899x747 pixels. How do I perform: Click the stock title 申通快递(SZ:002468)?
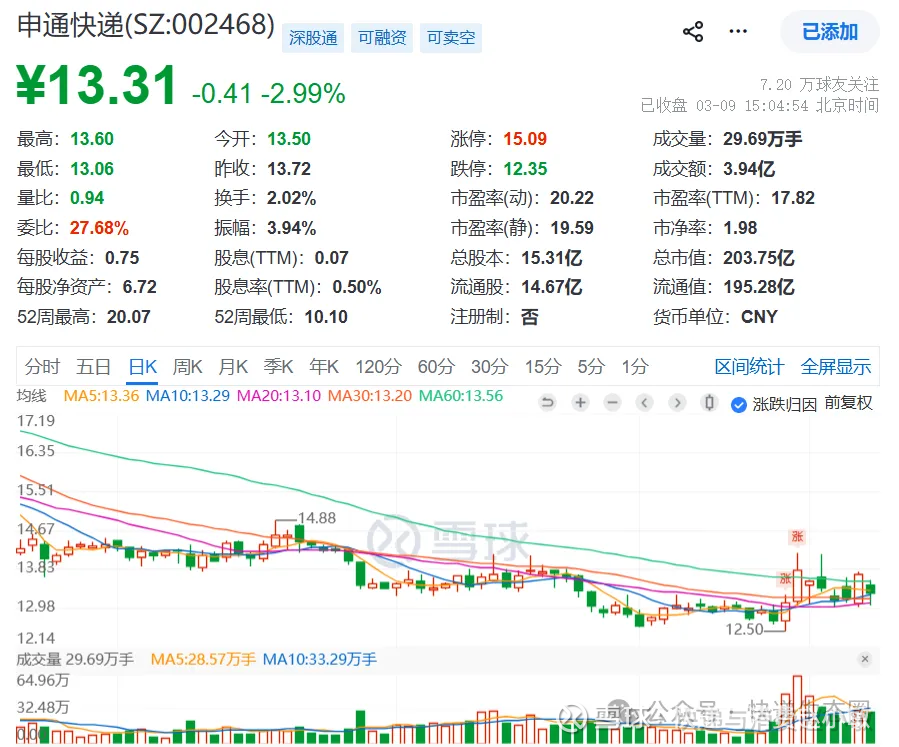[x=146, y=26]
